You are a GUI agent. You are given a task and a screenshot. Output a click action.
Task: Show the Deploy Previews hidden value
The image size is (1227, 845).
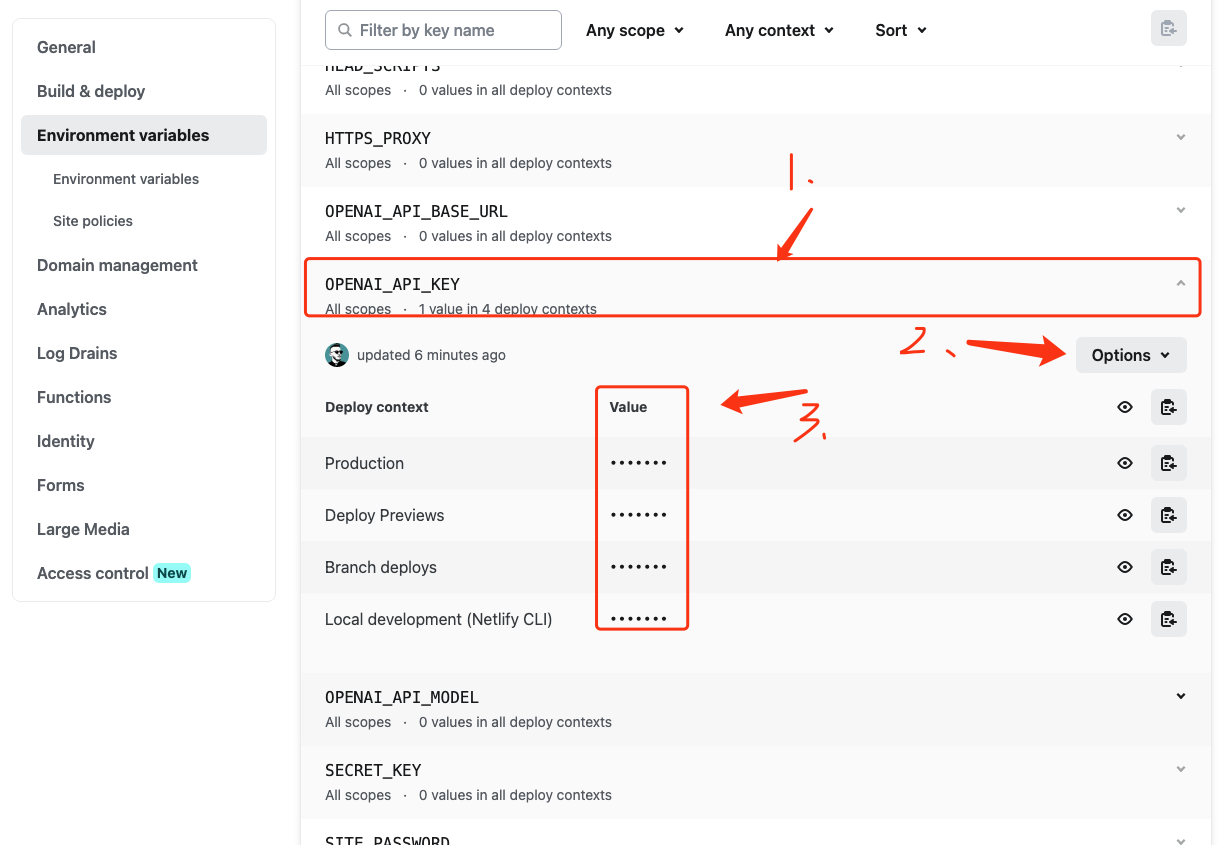[1125, 515]
